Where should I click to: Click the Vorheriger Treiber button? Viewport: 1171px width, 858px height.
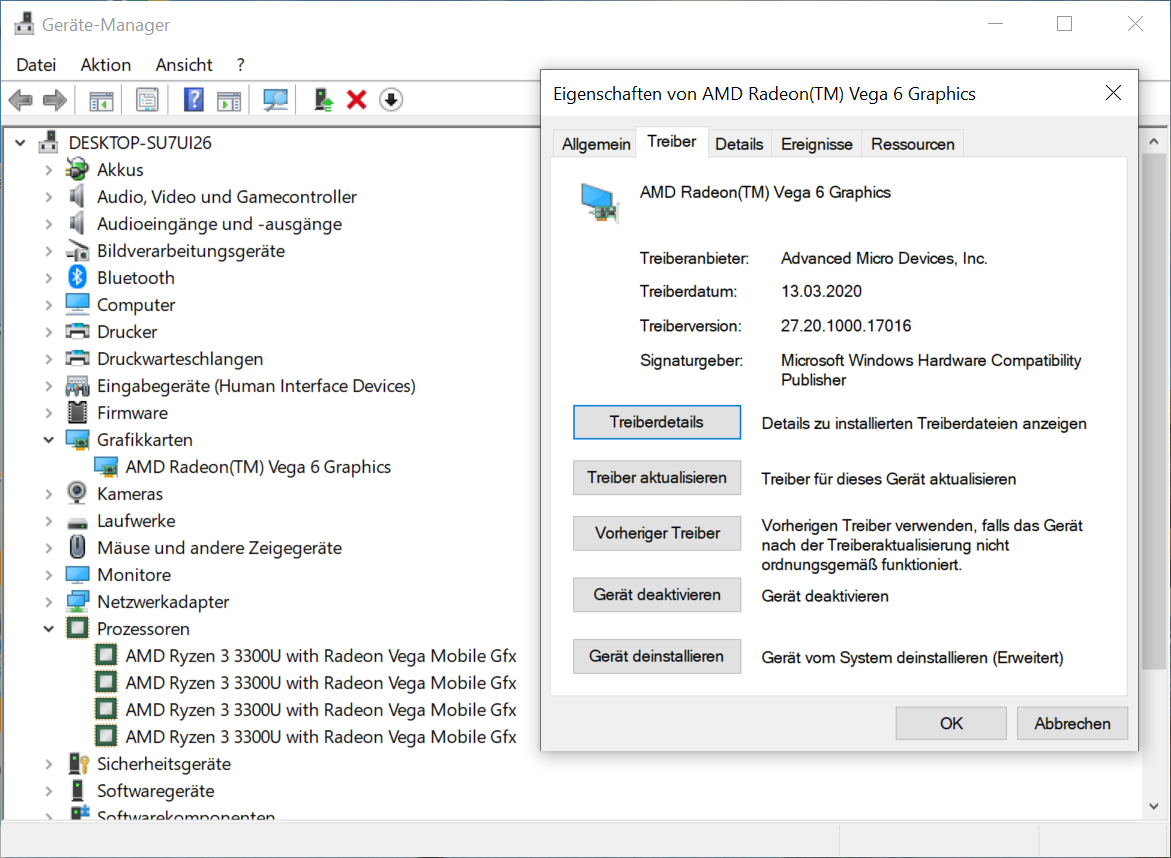(x=656, y=533)
